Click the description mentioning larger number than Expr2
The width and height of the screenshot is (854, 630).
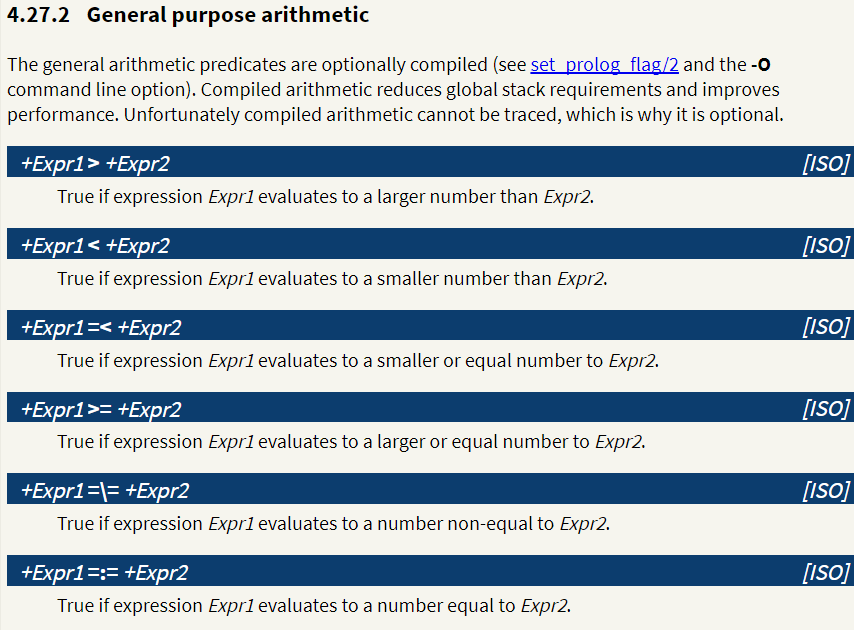[326, 197]
